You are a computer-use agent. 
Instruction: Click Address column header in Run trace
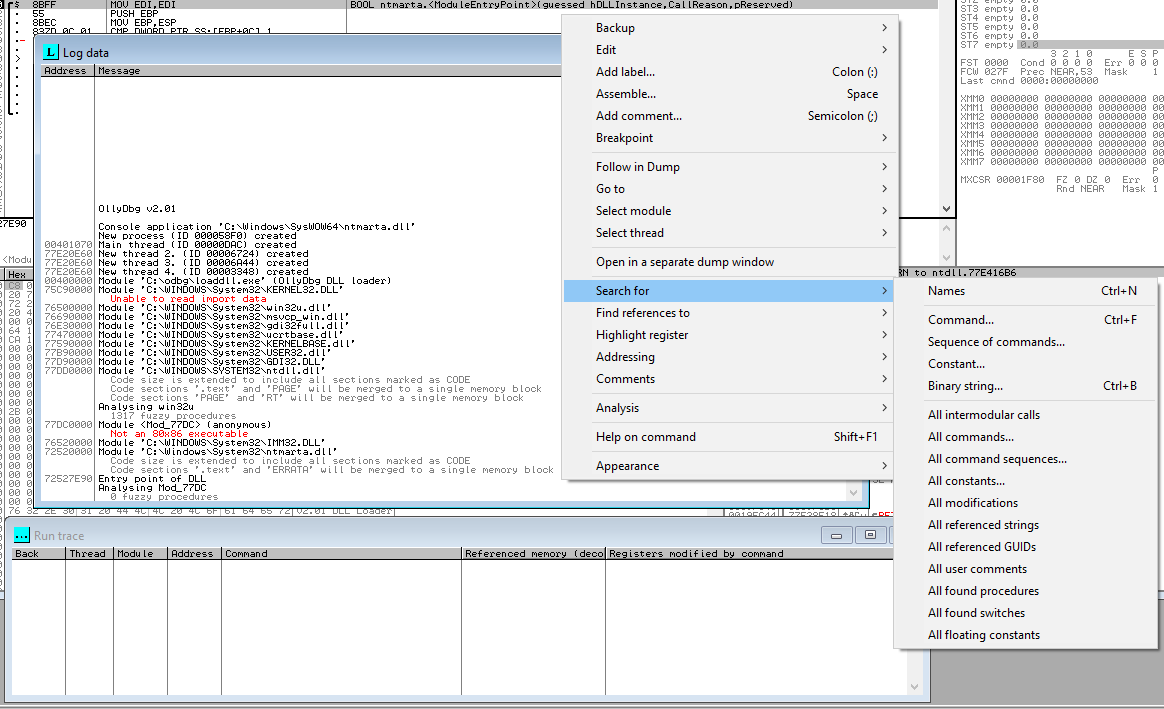194,554
